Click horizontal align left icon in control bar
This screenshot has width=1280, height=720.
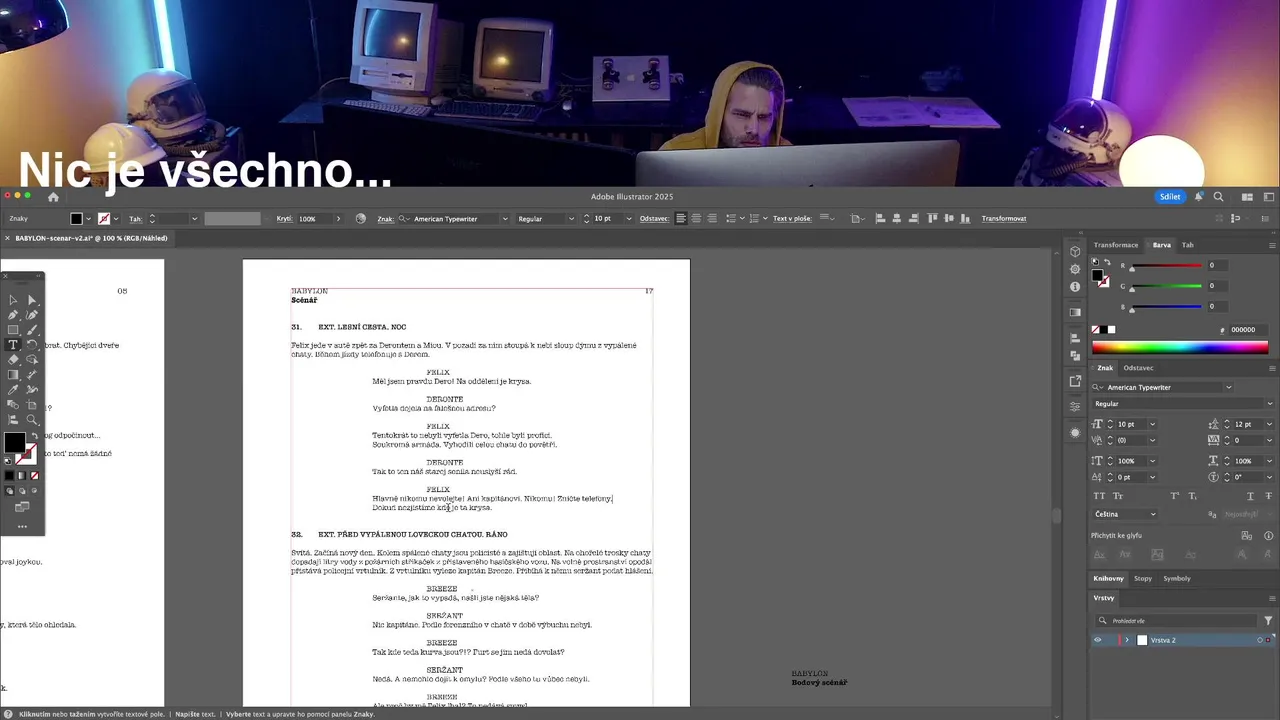881,218
